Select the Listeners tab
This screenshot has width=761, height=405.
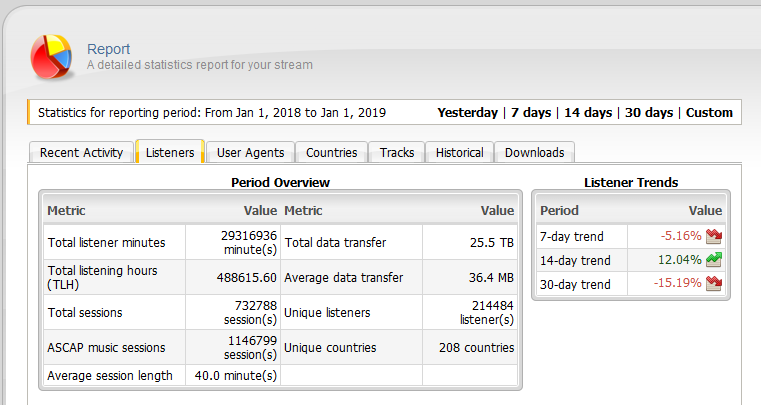click(x=170, y=152)
